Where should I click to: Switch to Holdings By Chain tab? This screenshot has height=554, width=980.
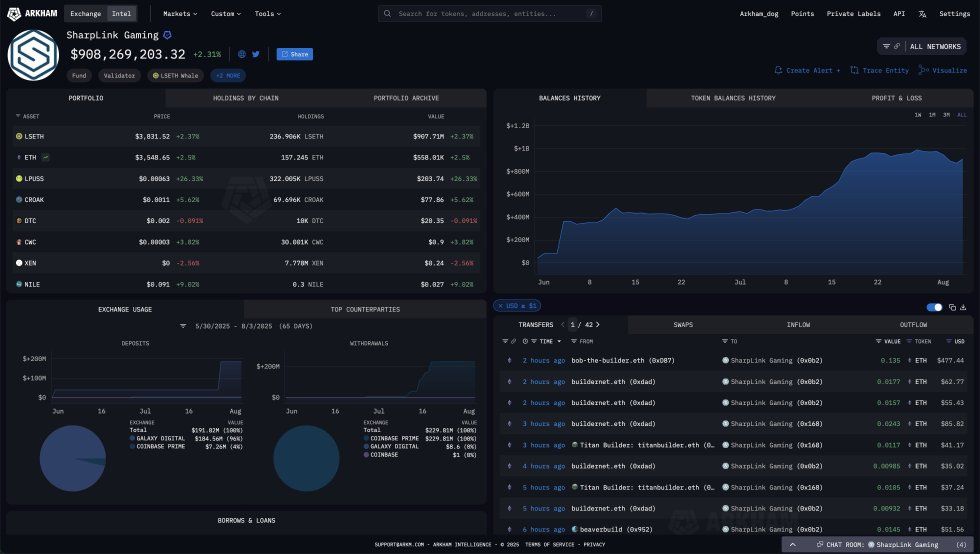pyautogui.click(x=246, y=98)
